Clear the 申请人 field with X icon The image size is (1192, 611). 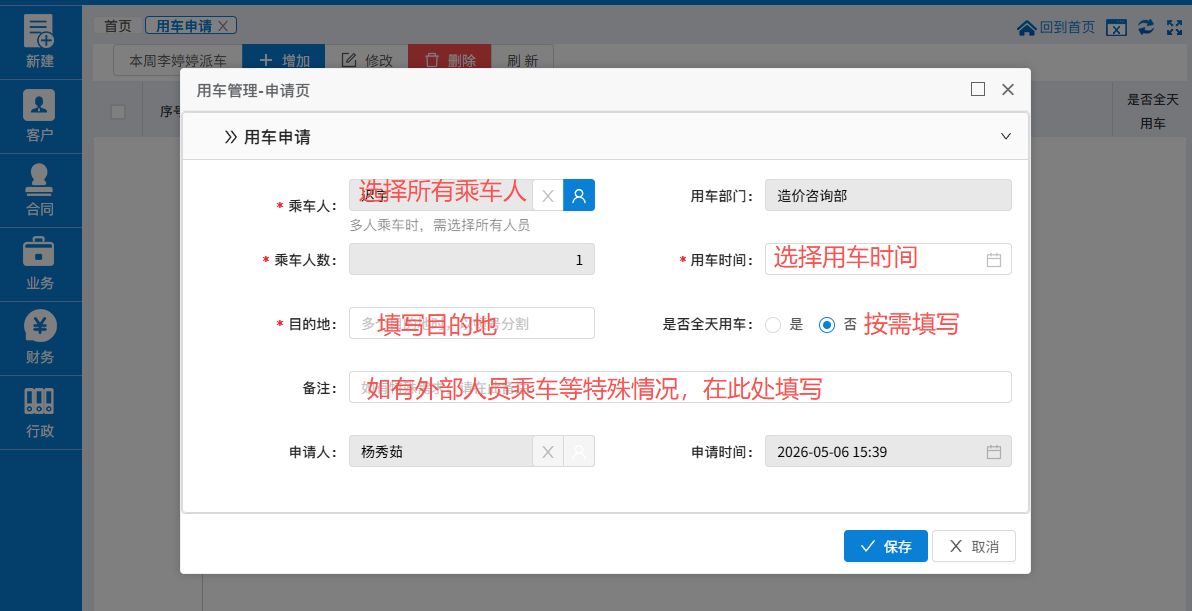pyautogui.click(x=547, y=451)
